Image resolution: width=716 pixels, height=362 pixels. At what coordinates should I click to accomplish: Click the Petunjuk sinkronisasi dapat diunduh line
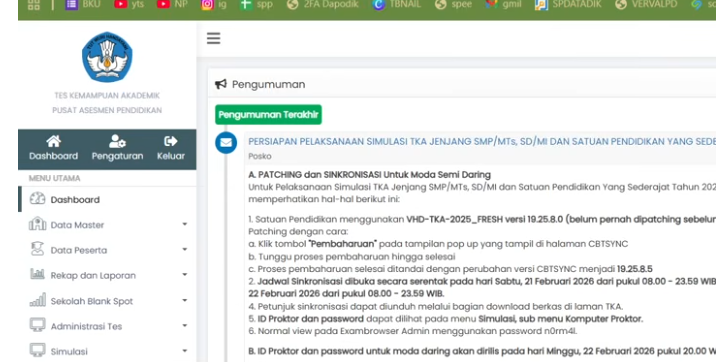pos(436,306)
